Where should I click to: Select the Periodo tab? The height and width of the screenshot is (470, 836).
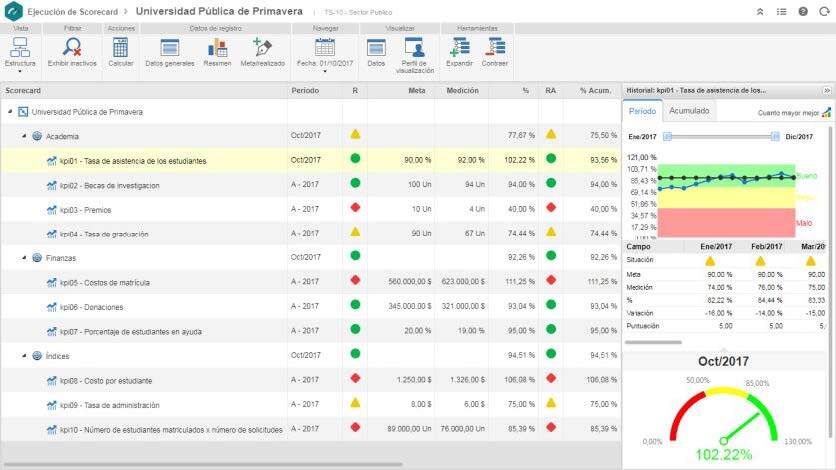pyautogui.click(x=642, y=111)
